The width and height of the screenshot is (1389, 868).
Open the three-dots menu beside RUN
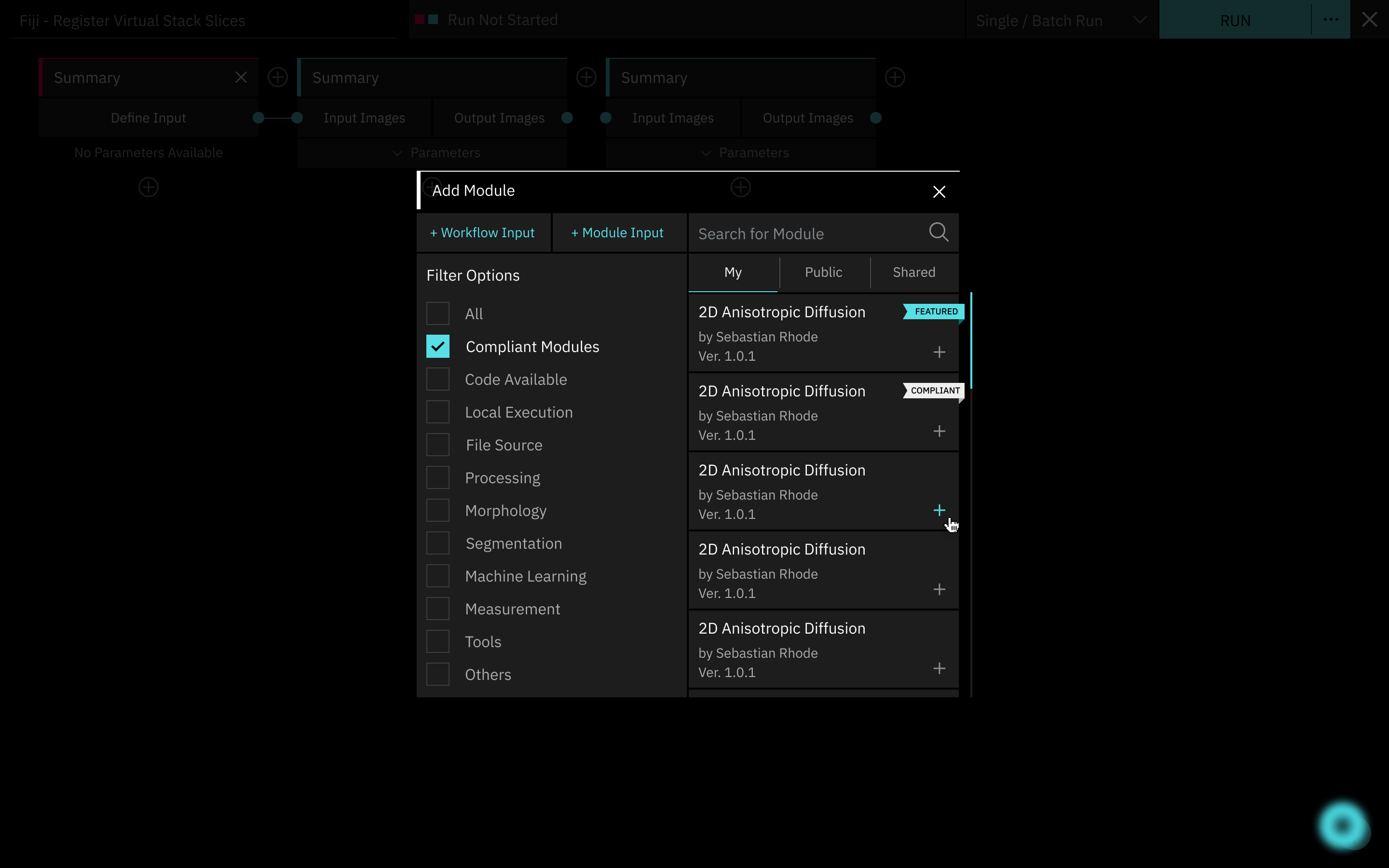1331,20
